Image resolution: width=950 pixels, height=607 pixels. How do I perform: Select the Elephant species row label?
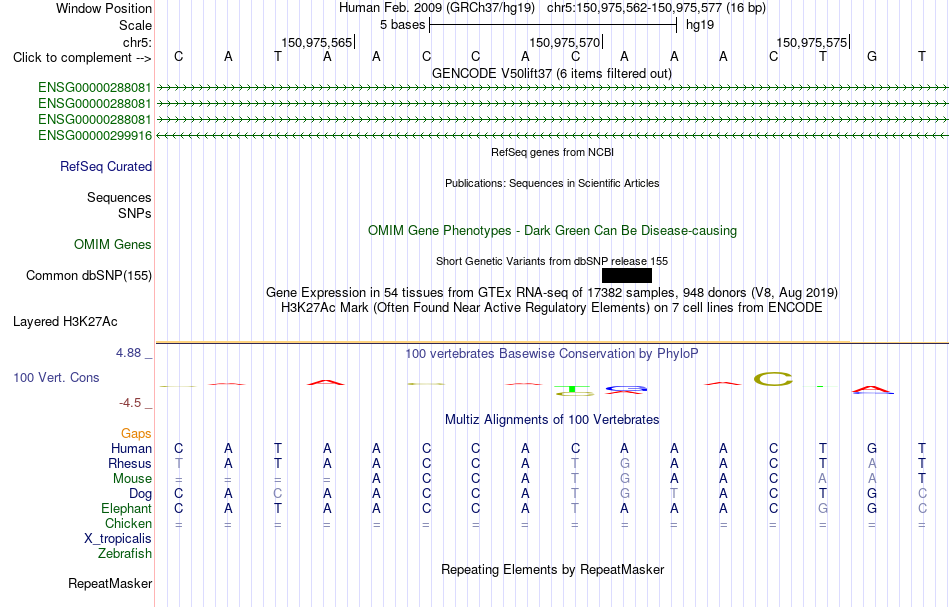coord(127,508)
